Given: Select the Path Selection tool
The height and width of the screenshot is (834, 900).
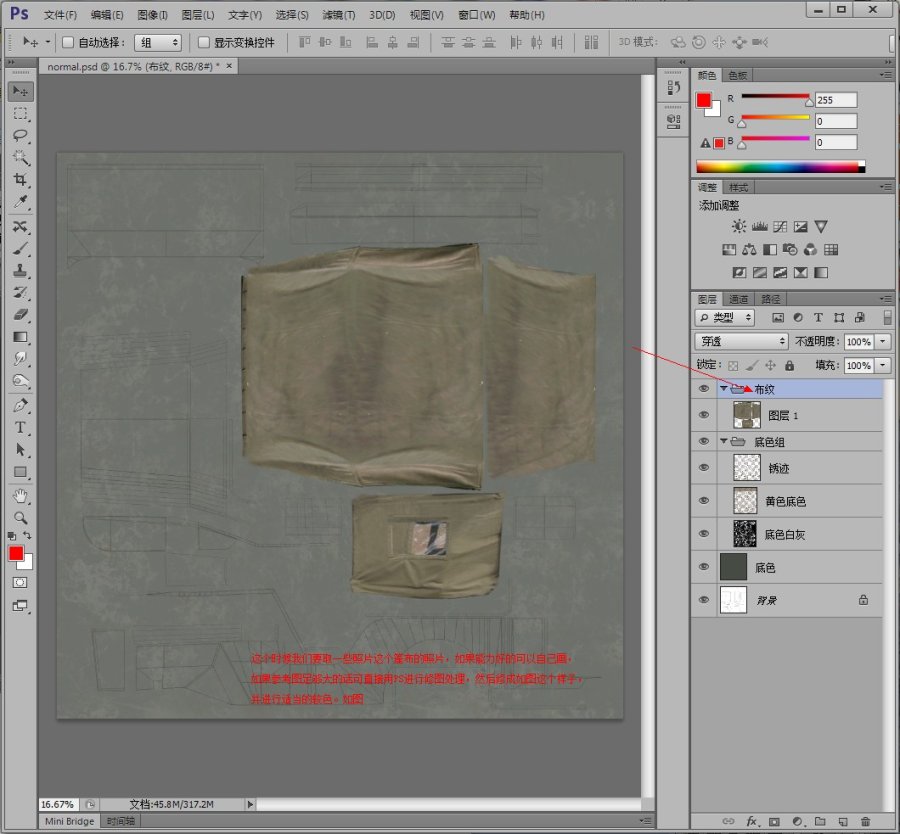Looking at the screenshot, I should click(21, 449).
